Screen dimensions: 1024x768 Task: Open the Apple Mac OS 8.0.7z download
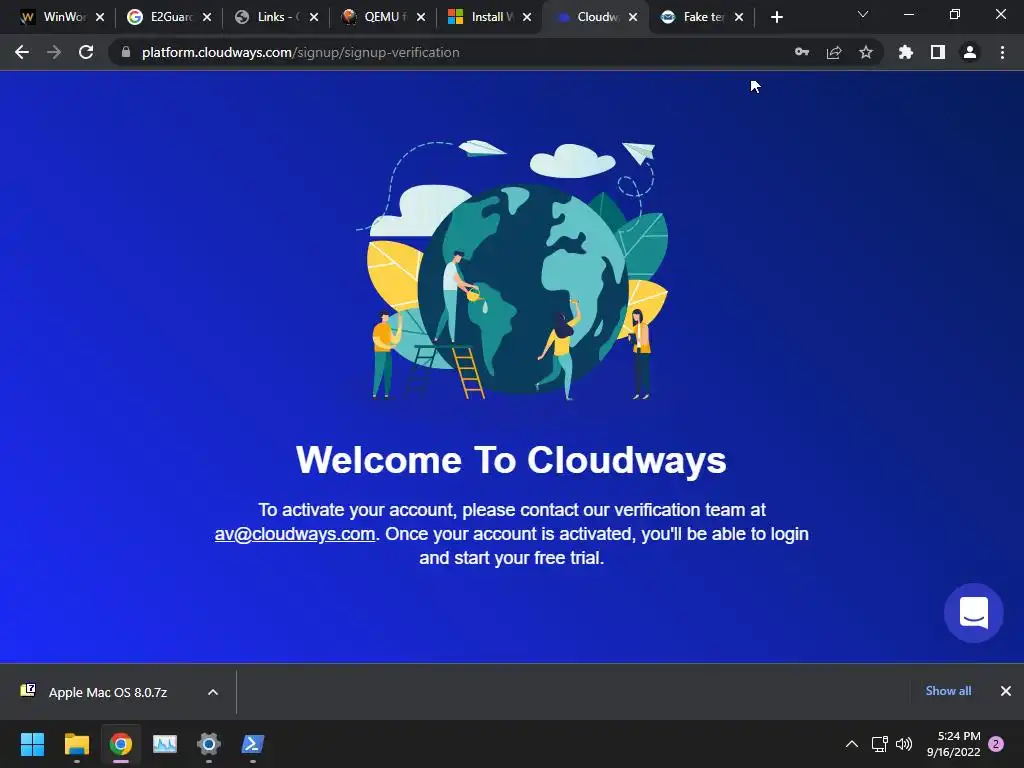click(x=108, y=692)
